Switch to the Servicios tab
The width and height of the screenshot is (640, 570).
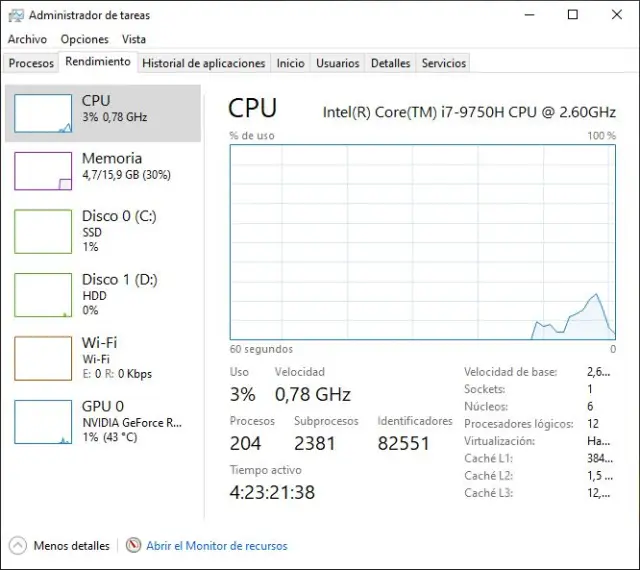click(444, 63)
